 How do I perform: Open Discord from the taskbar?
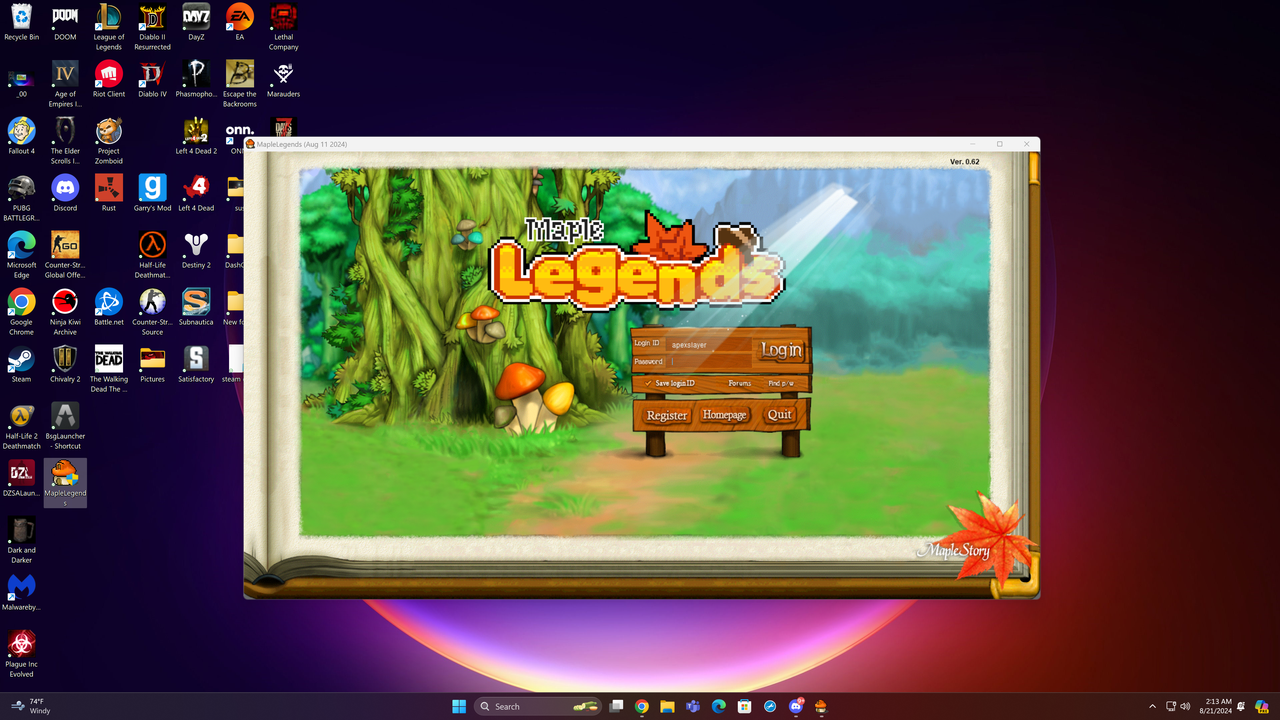(796, 706)
